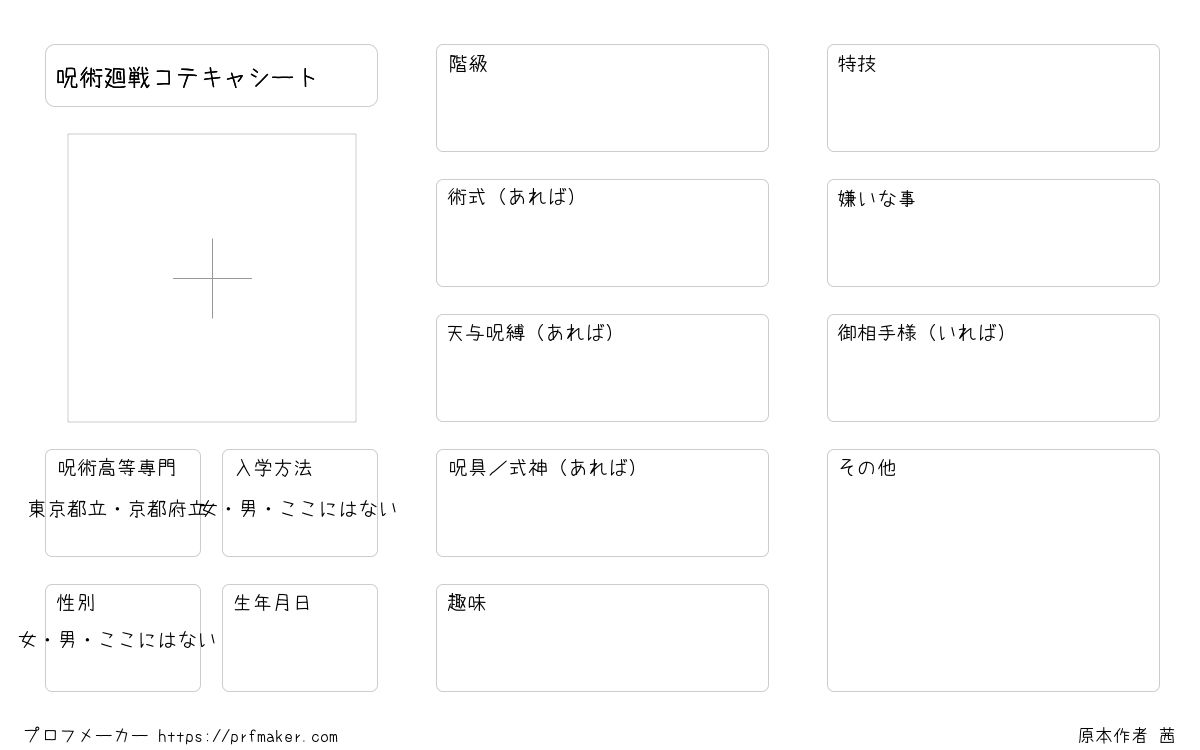Select the large その他 text area

click(x=993, y=570)
